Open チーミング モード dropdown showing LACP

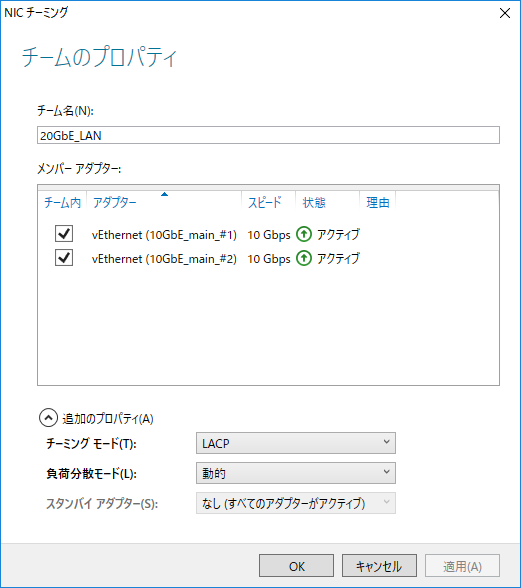(x=296, y=443)
